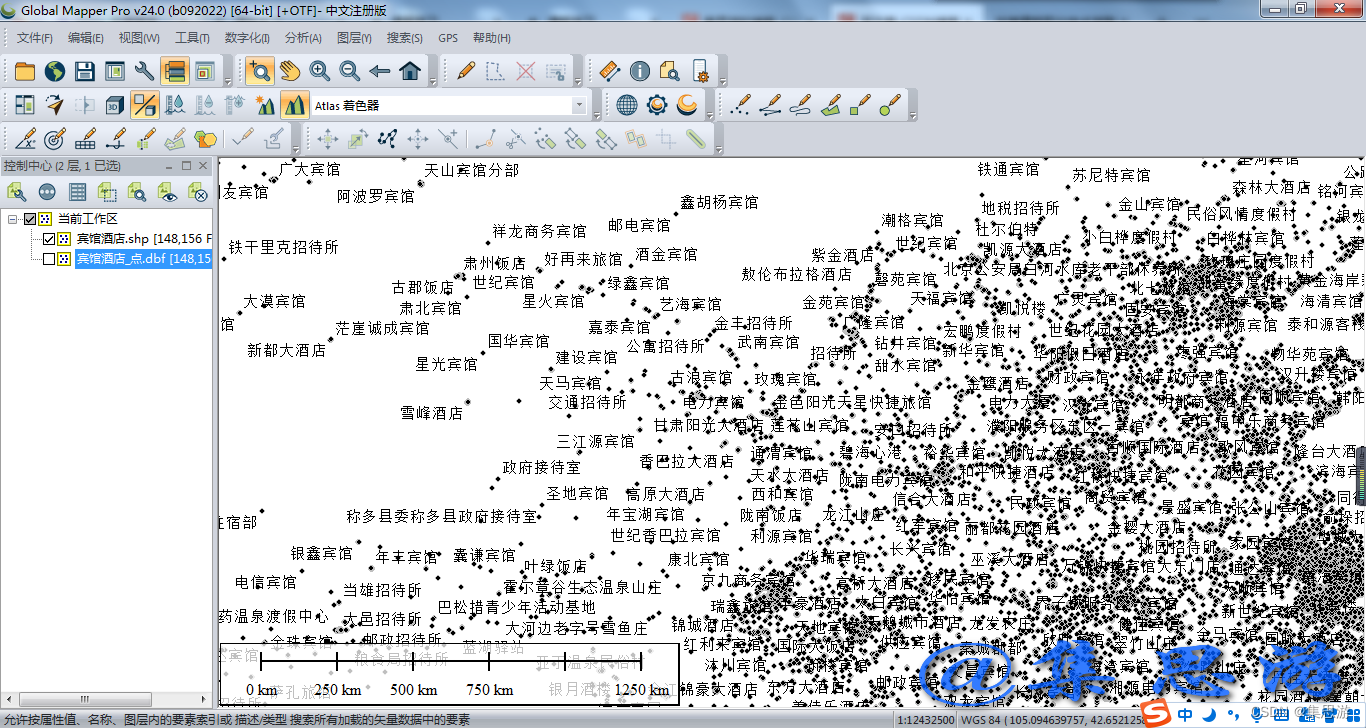Screen dimensions: 1366x728
Task: Click the Home full-view icon
Action: point(410,71)
